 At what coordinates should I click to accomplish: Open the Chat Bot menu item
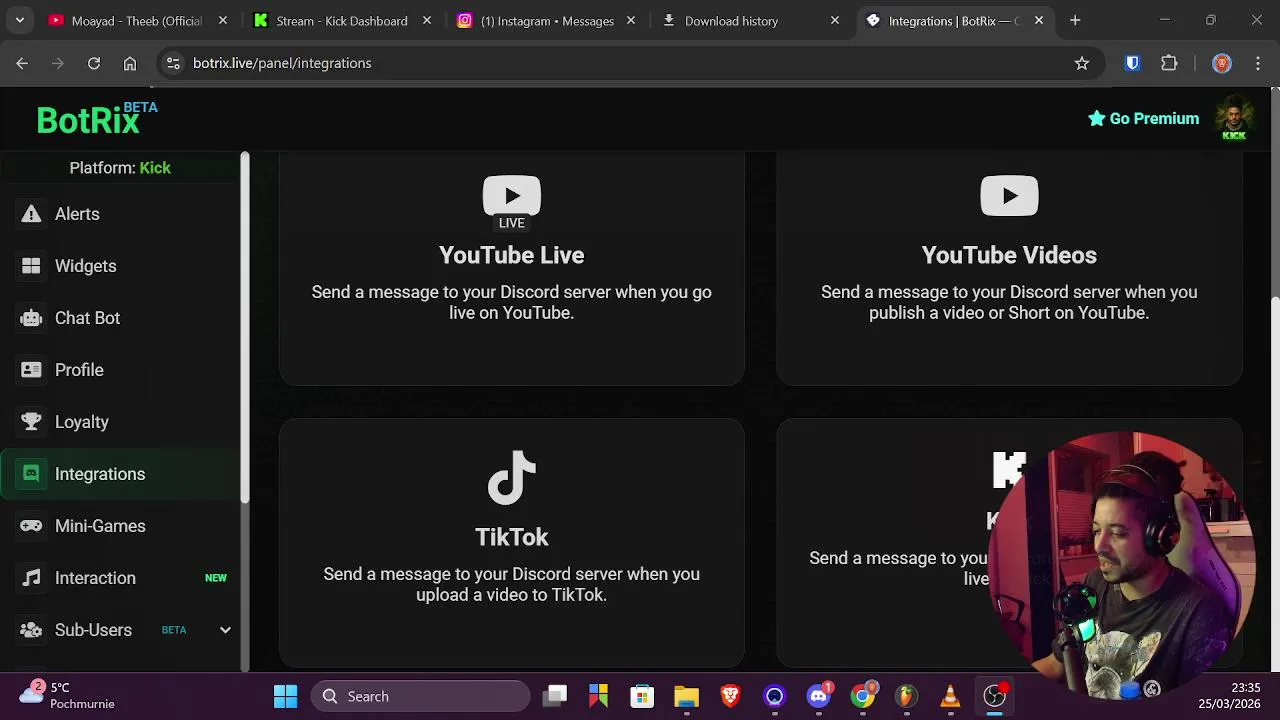point(120,318)
